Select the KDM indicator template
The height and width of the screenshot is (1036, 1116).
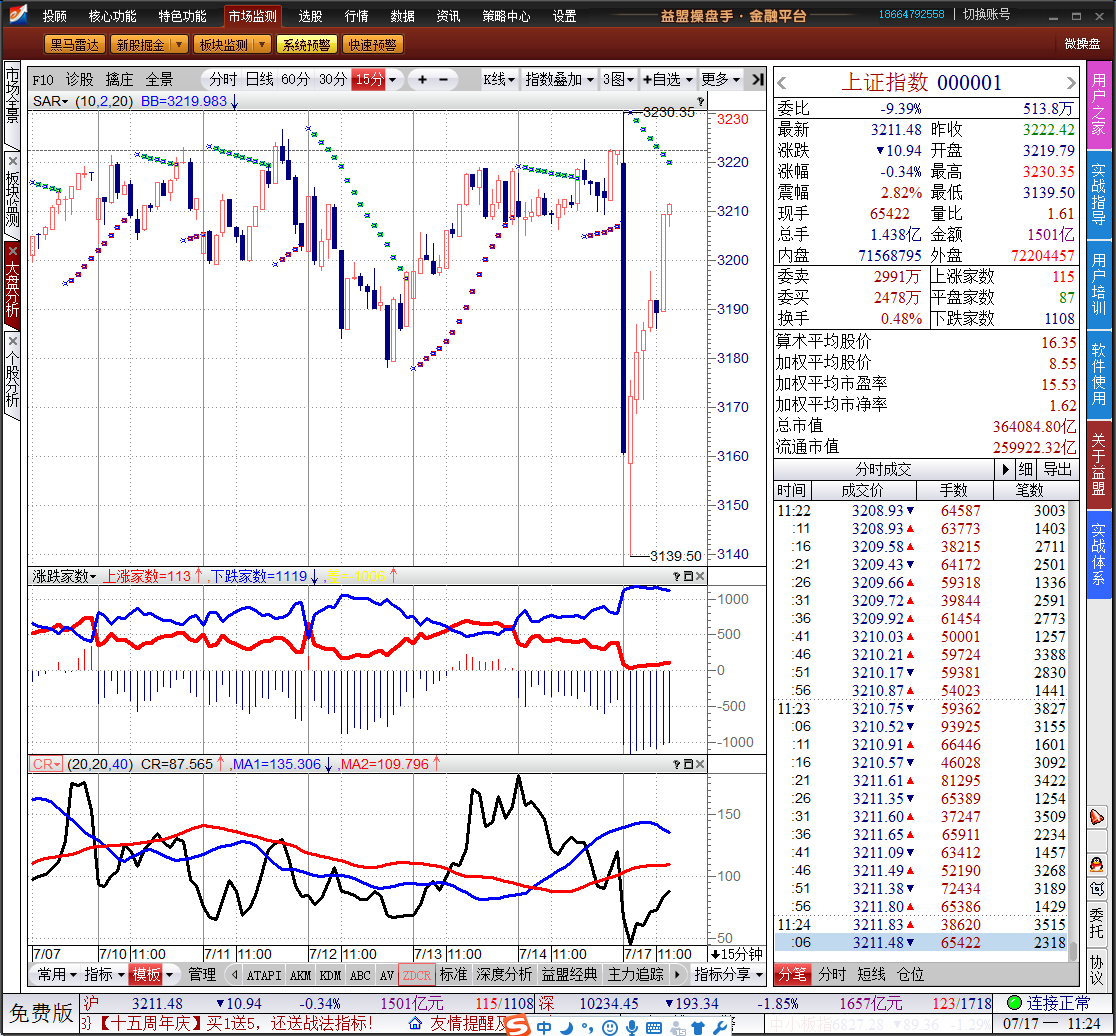330,975
